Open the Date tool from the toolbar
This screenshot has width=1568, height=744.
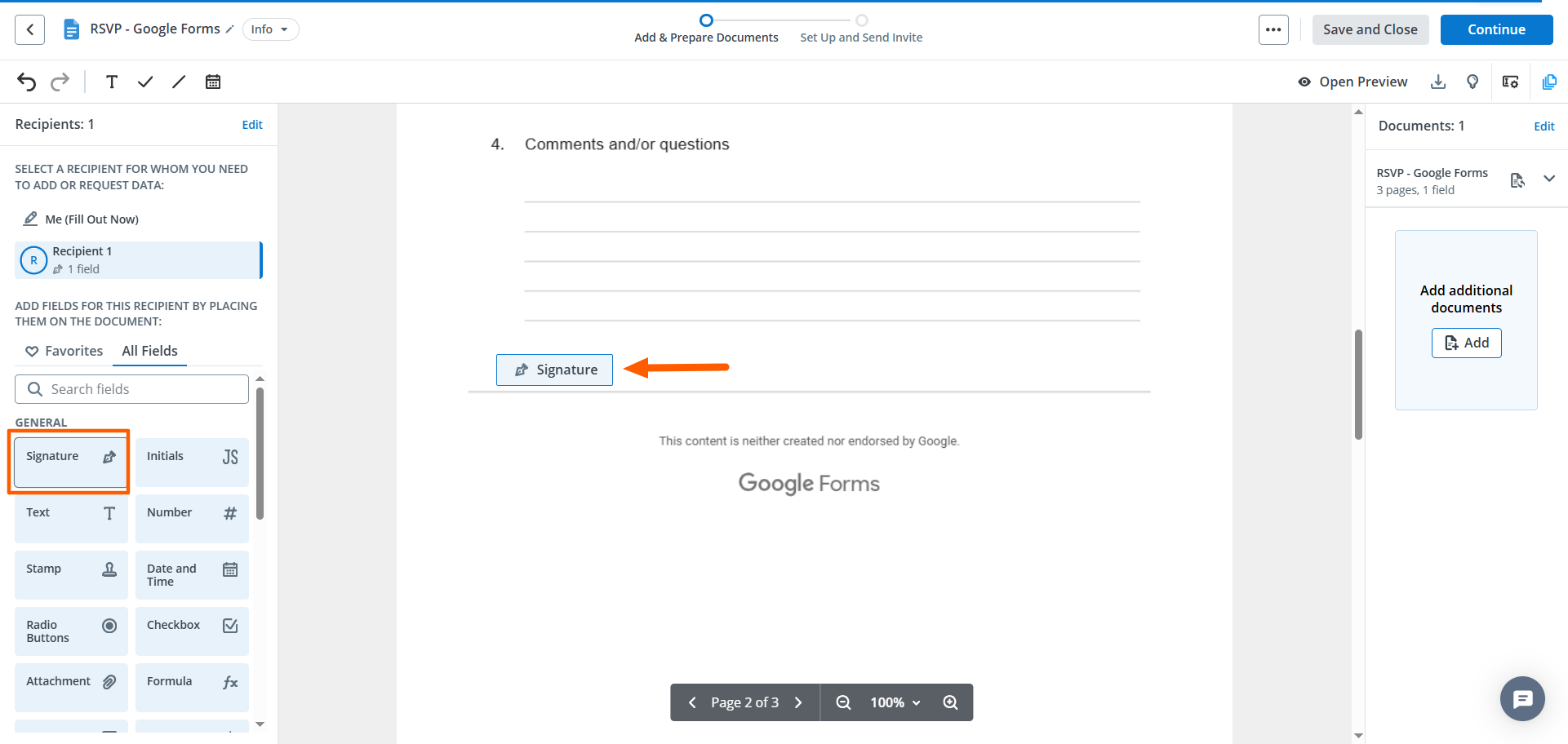[x=213, y=82]
